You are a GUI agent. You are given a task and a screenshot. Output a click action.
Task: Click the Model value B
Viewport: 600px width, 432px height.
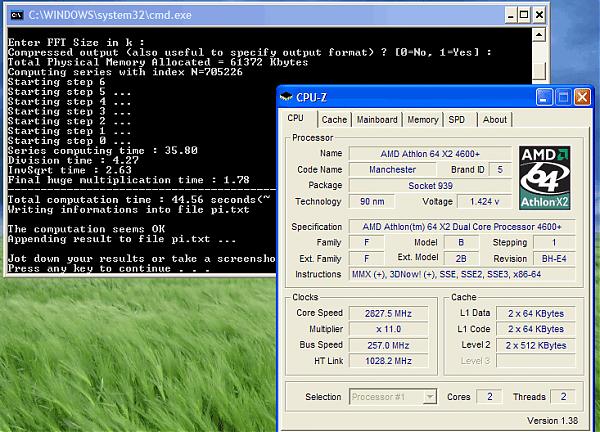pos(461,242)
